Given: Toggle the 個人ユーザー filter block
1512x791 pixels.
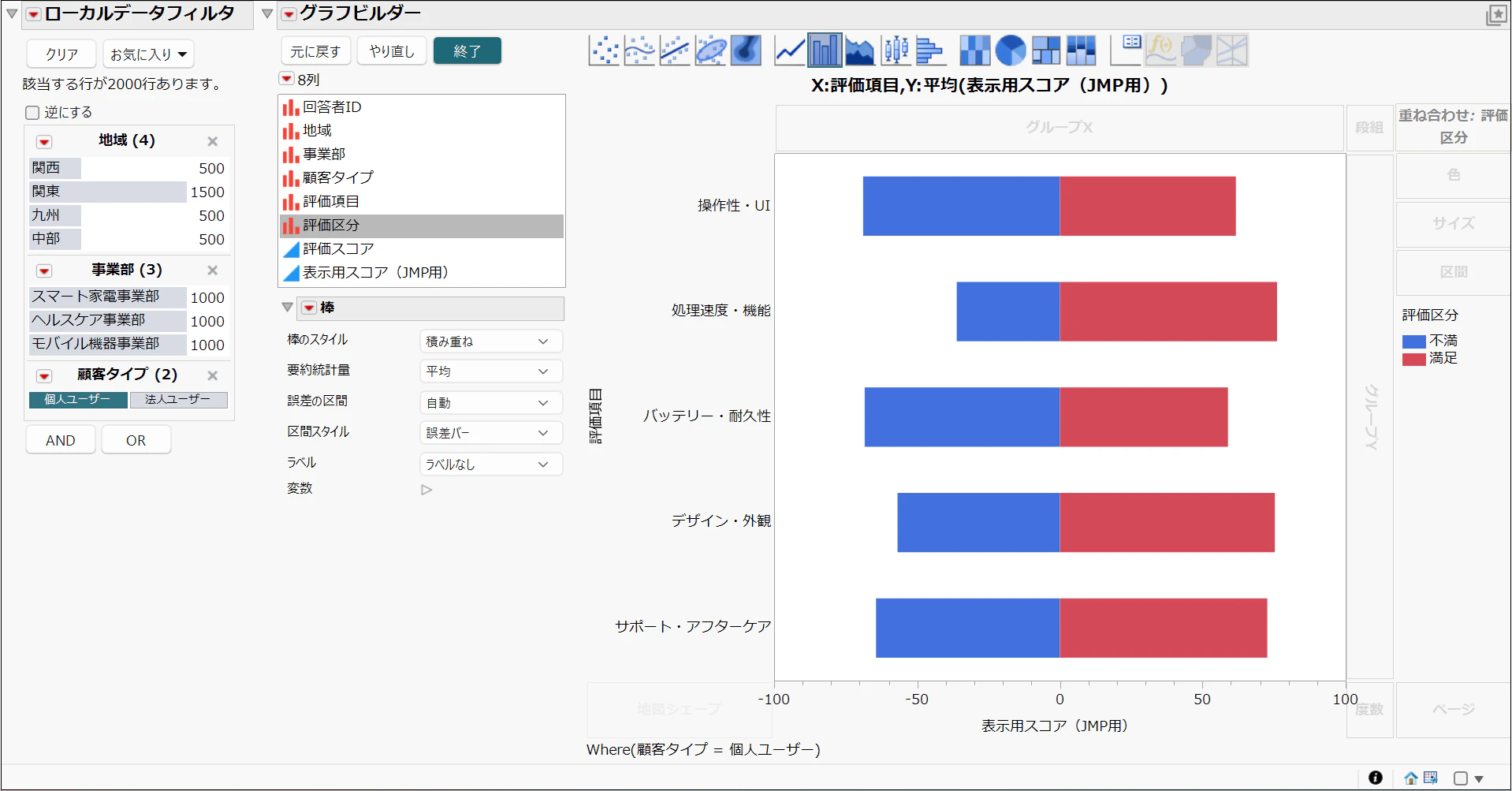Looking at the screenshot, I should pos(78,400).
